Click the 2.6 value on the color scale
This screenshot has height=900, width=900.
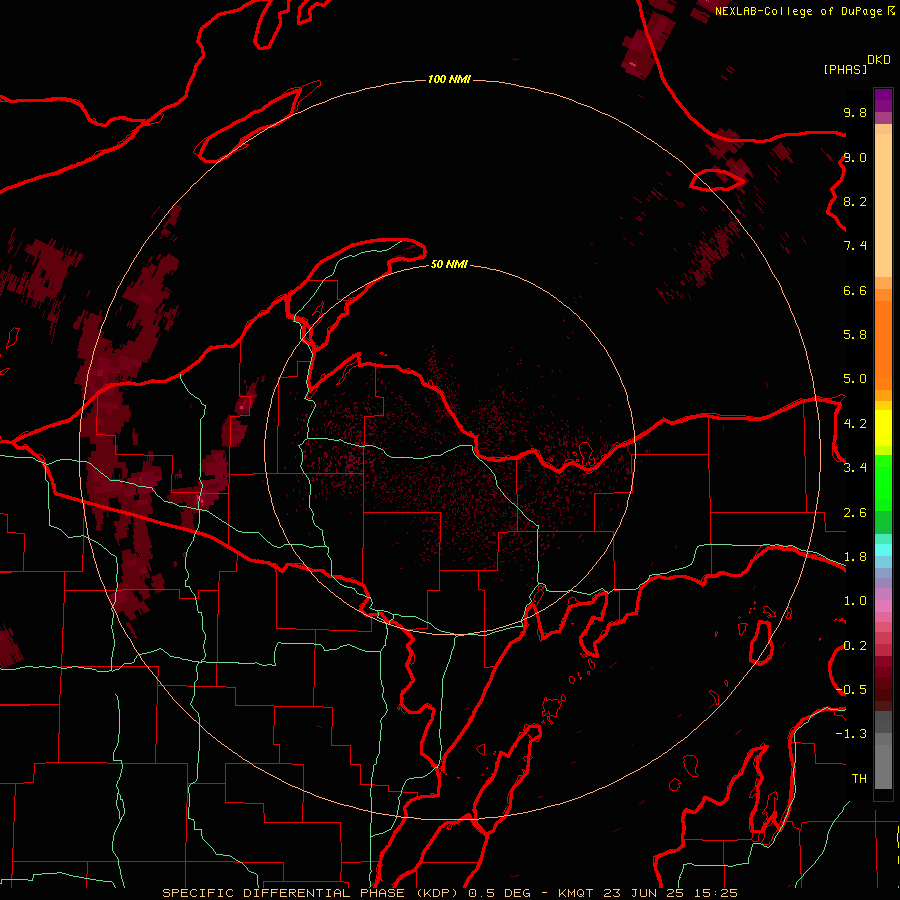855,513
